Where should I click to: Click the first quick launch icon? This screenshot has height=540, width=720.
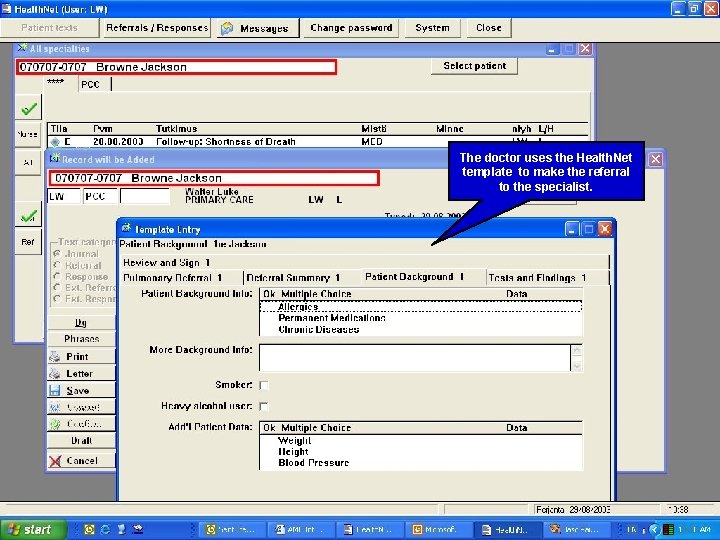89,529
